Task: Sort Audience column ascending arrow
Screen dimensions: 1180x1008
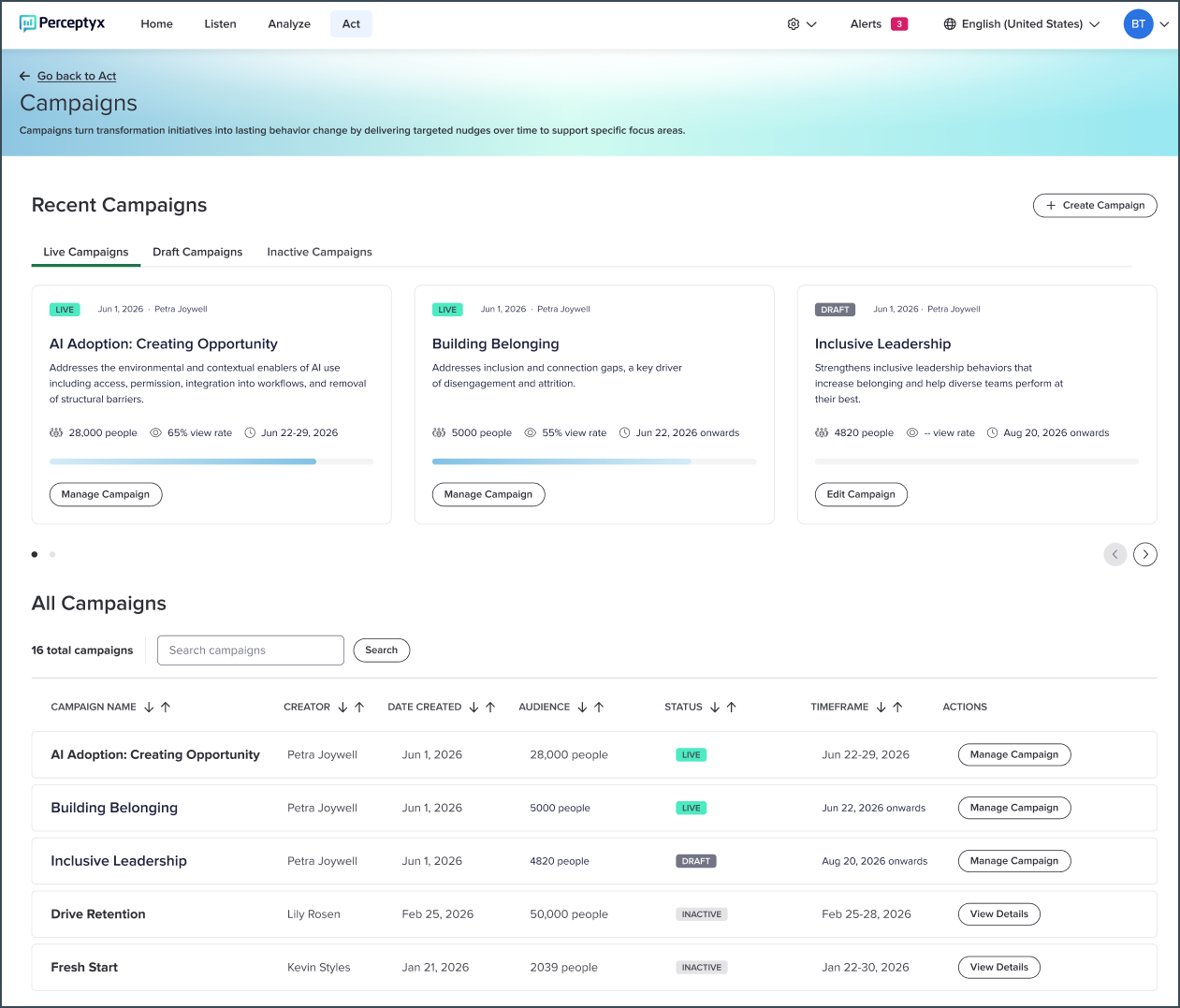Action: point(599,708)
